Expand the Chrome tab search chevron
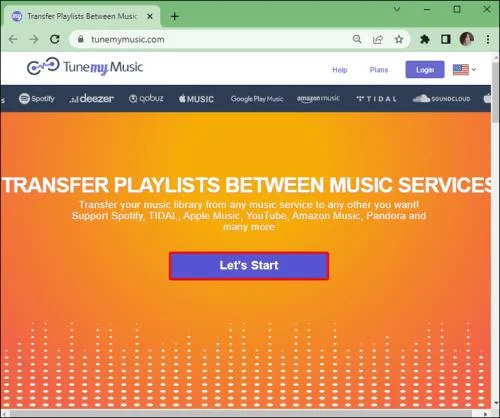Viewport: 500px width, 418px height. (397, 9)
